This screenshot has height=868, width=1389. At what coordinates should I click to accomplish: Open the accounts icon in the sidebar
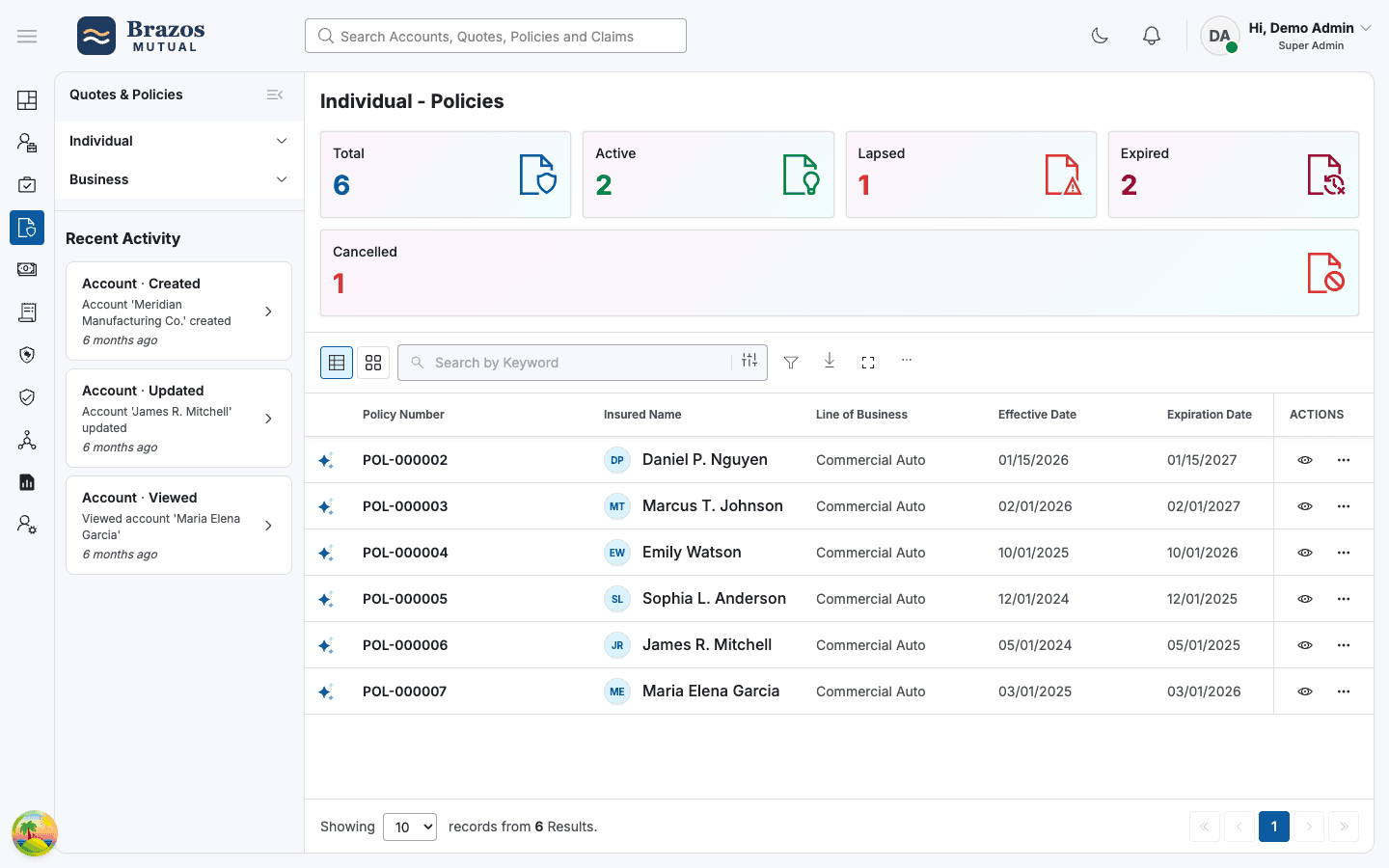tap(27, 143)
